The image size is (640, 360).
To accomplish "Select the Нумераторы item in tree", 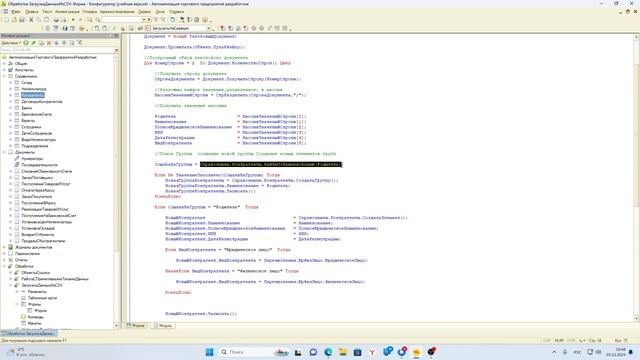I will pyautogui.click(x=32, y=158).
